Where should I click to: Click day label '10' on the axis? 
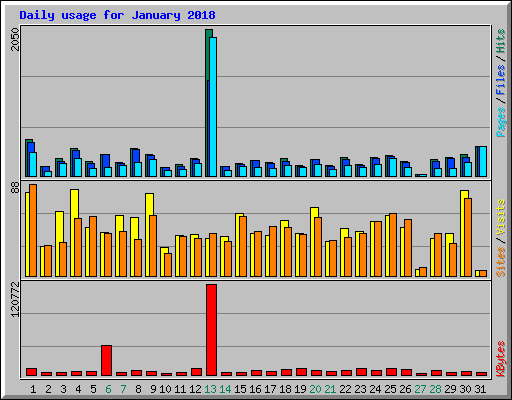(165, 389)
